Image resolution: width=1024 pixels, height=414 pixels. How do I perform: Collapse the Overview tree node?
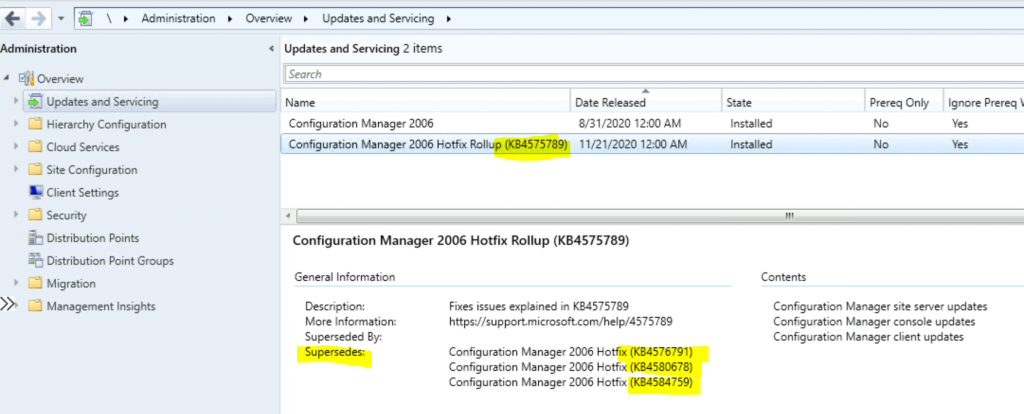[x=7, y=78]
